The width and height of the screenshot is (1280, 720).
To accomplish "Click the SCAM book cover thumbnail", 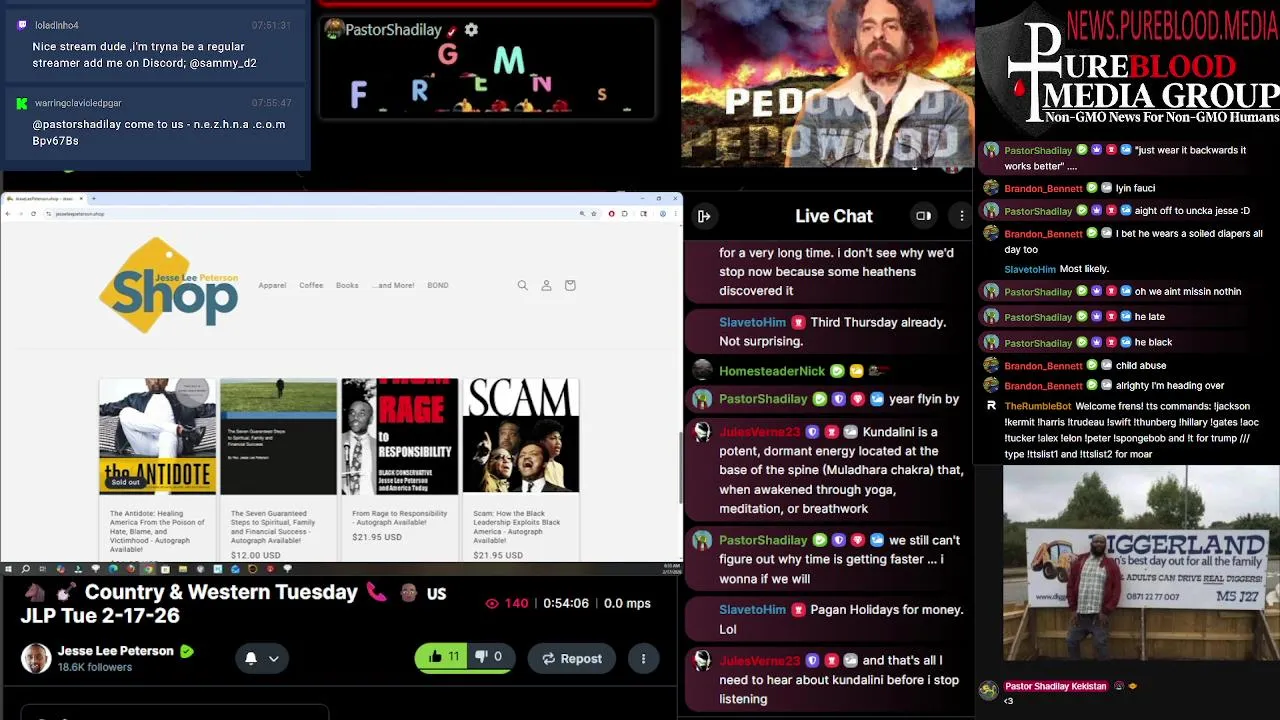I will pos(520,436).
